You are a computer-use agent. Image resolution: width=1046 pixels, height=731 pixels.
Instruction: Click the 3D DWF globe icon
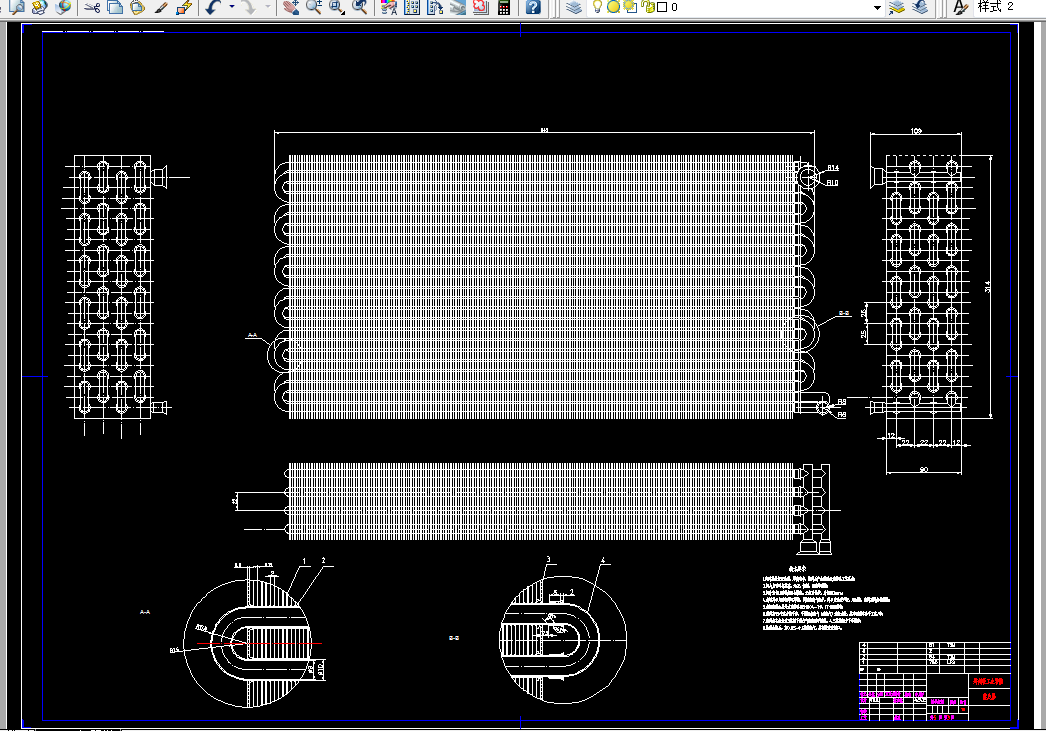tap(63, 7)
